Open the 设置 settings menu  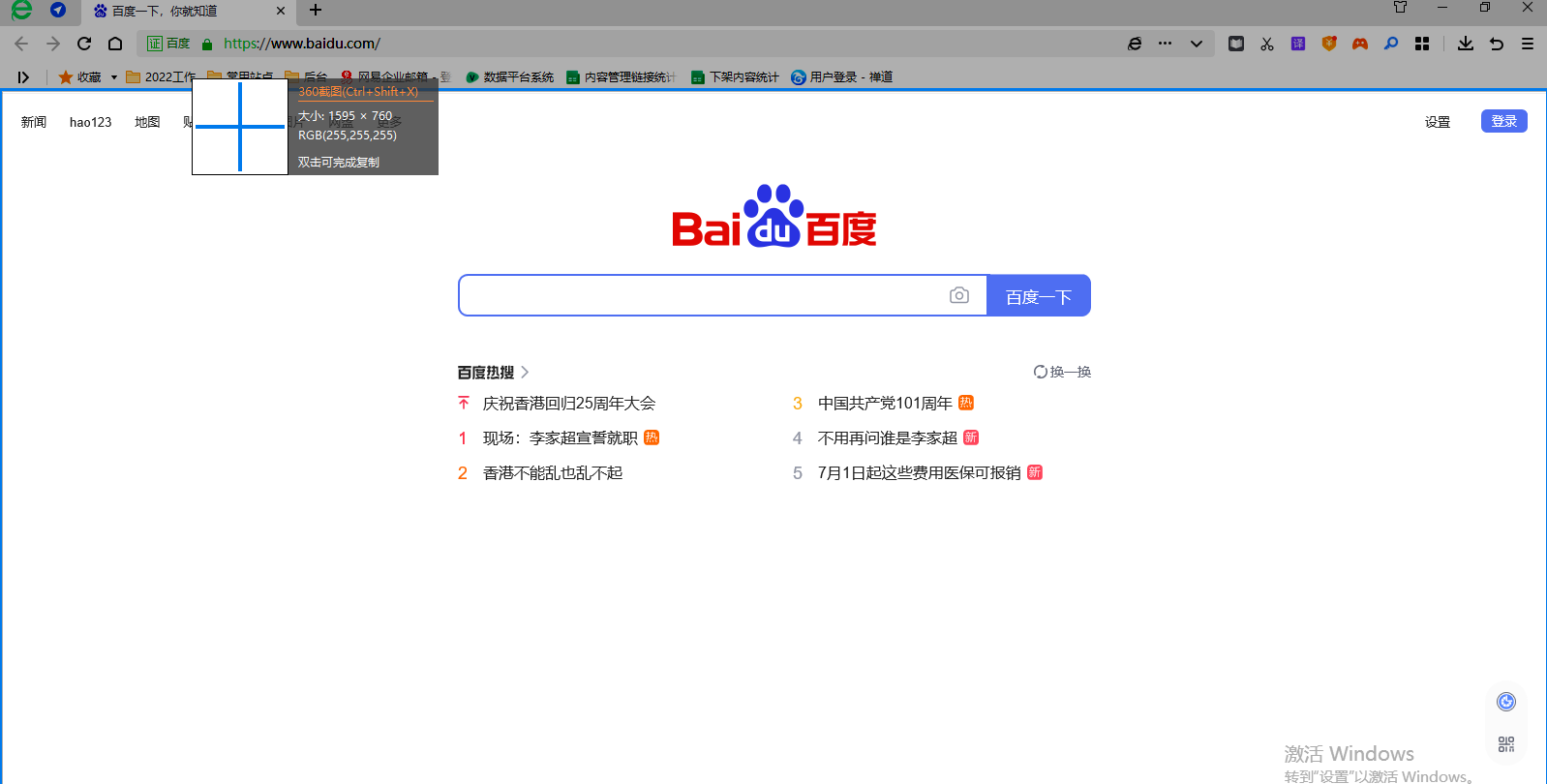click(1438, 122)
